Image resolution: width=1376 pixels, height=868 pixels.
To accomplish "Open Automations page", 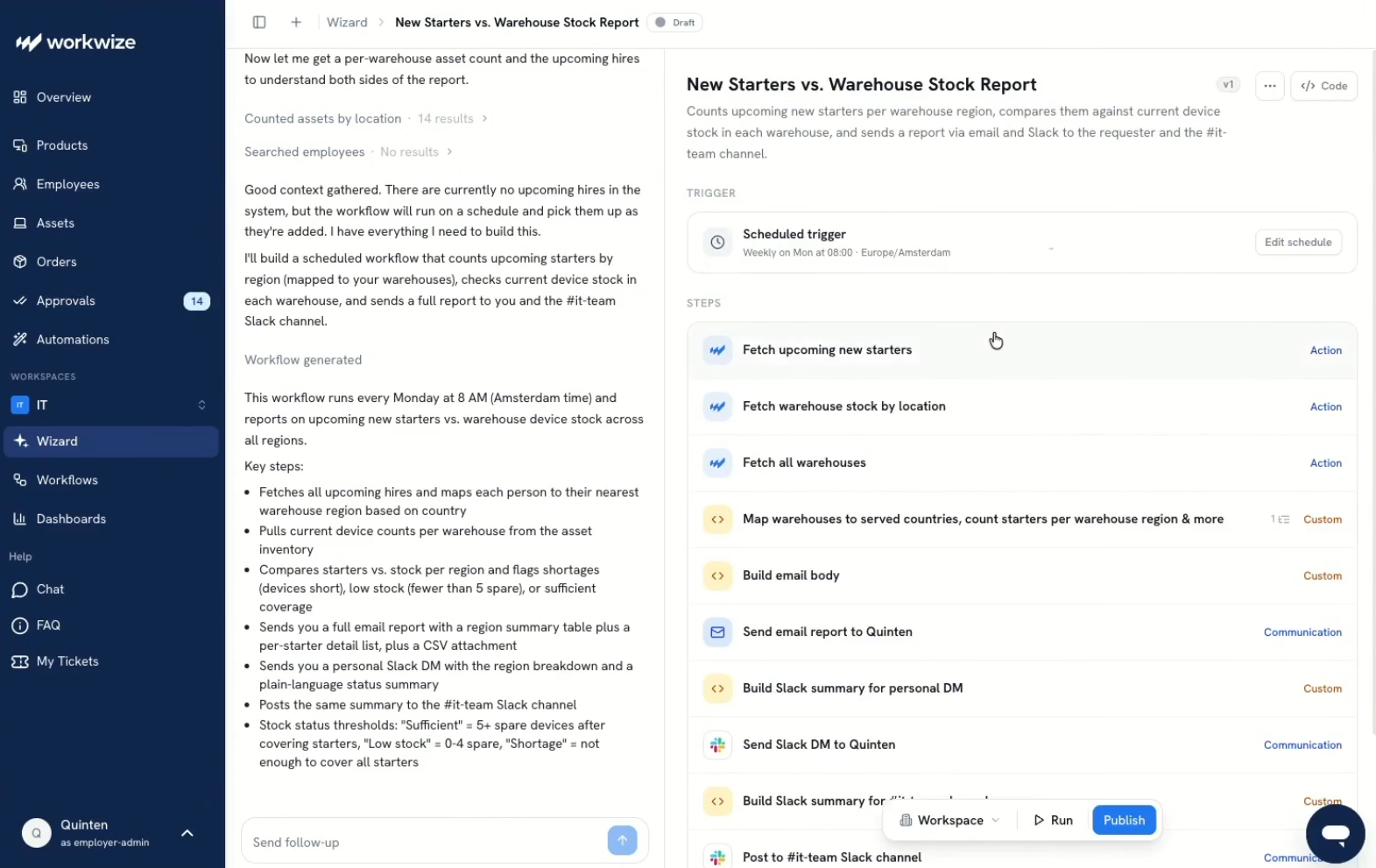I will tap(111, 340).
